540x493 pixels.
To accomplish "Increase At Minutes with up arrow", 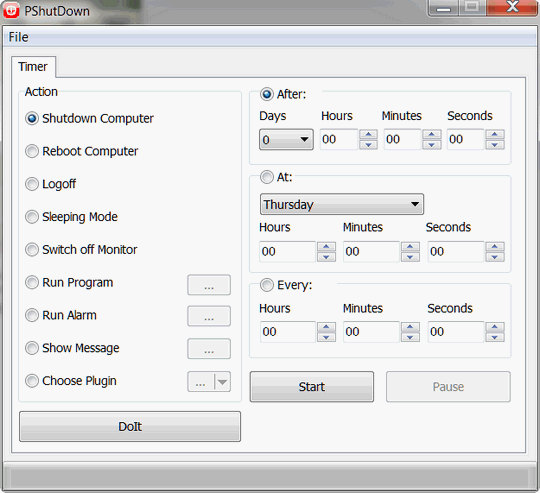I will 410,246.
